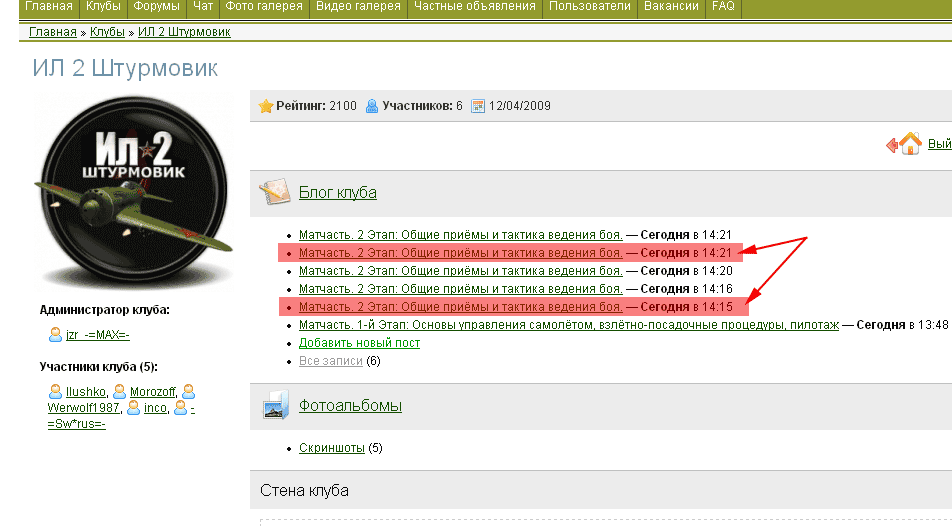Viewport: 952px width, 526px height.
Task: Click the Выйти link near home icon
Action: pos(939,144)
